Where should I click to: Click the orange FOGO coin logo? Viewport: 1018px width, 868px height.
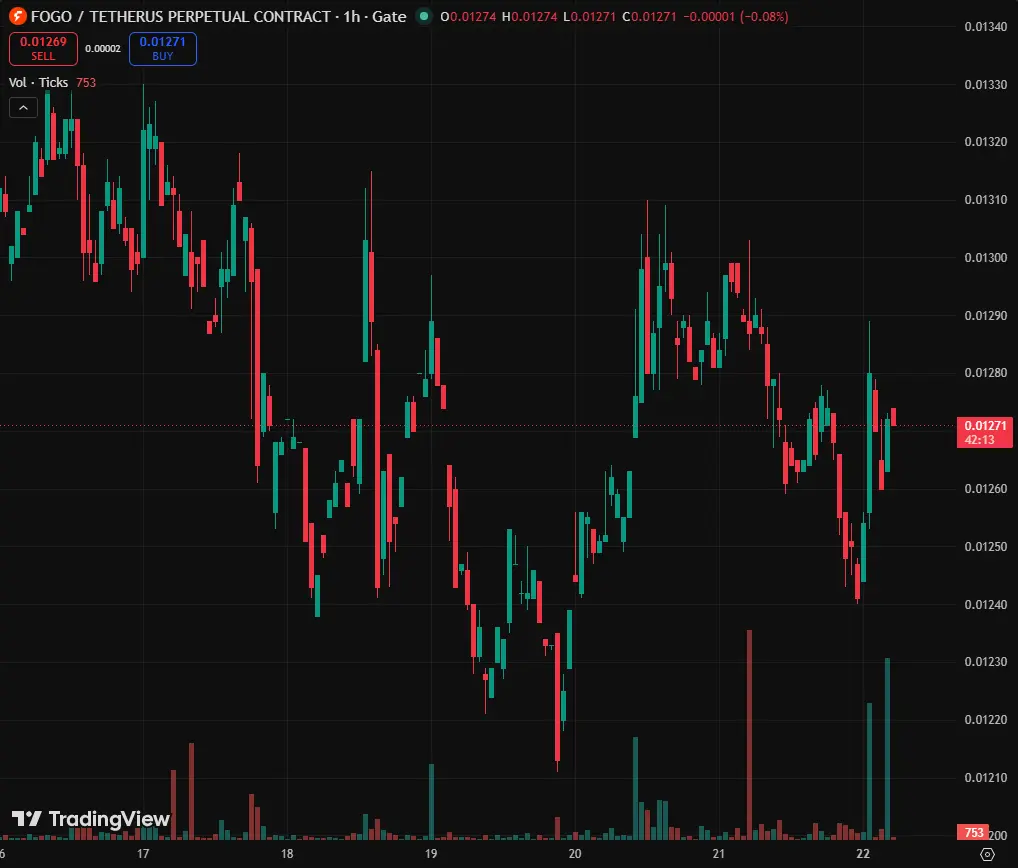pyautogui.click(x=18, y=16)
